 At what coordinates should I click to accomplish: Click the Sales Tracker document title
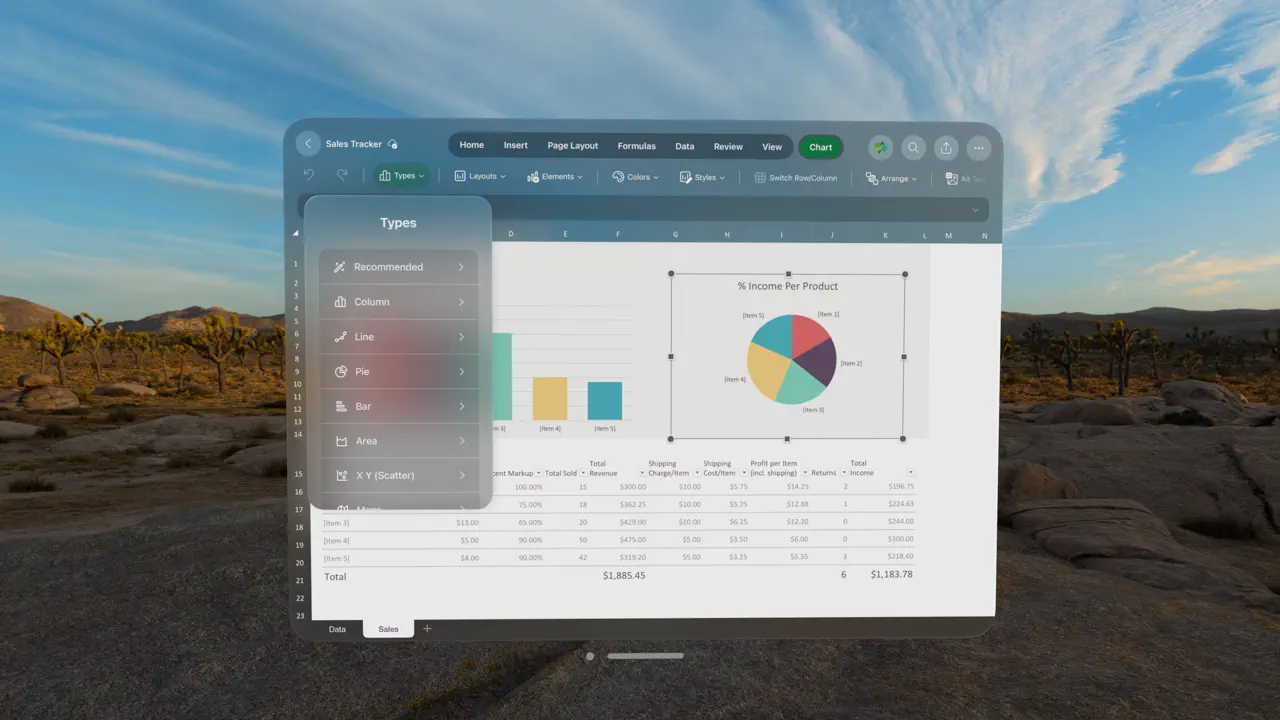[353, 144]
